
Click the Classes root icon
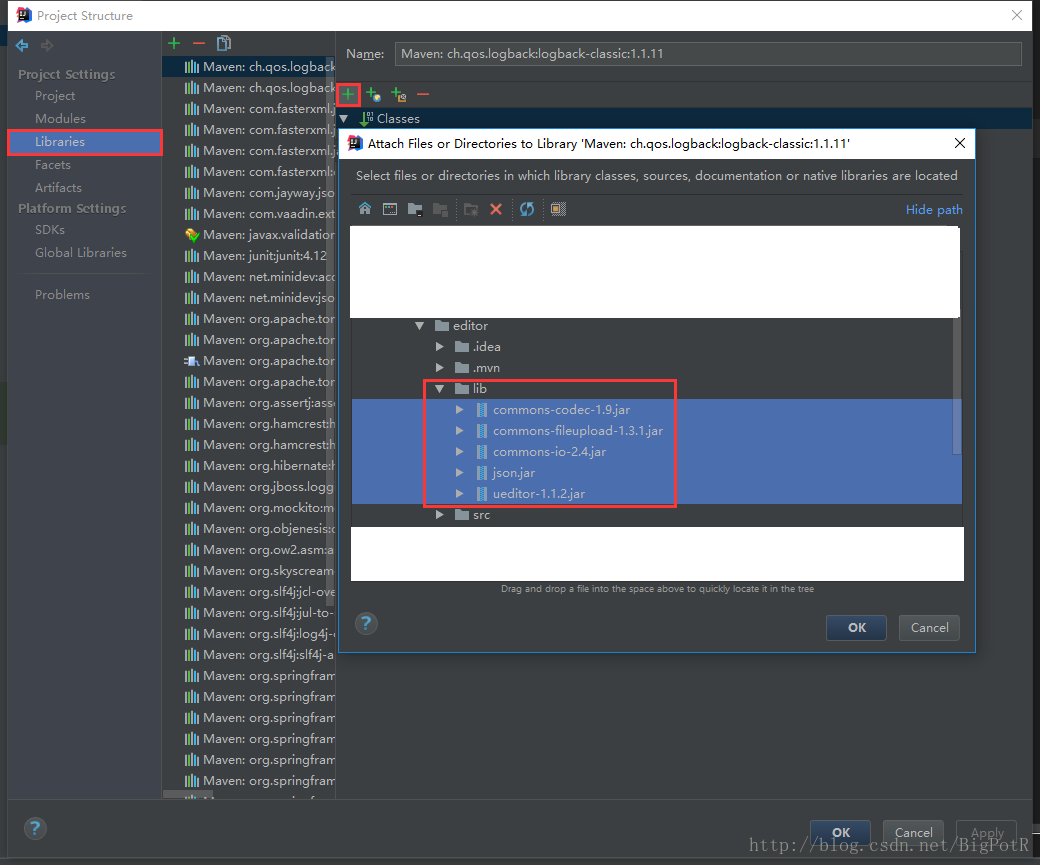[366, 119]
